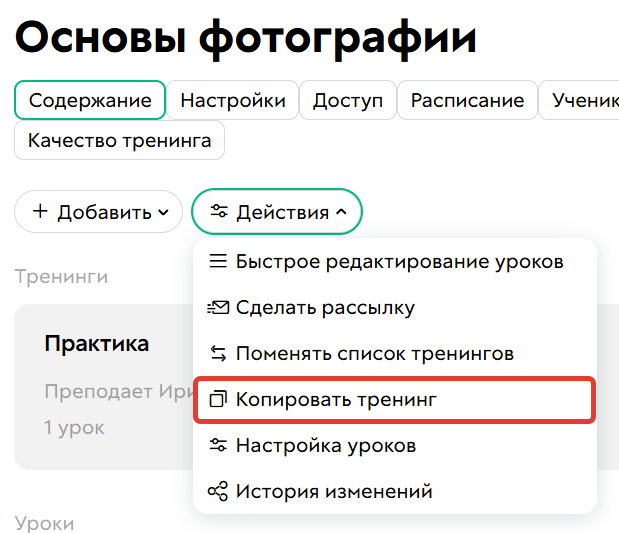Choose История изменений from the menu
The width and height of the screenshot is (619, 533).
point(334,492)
